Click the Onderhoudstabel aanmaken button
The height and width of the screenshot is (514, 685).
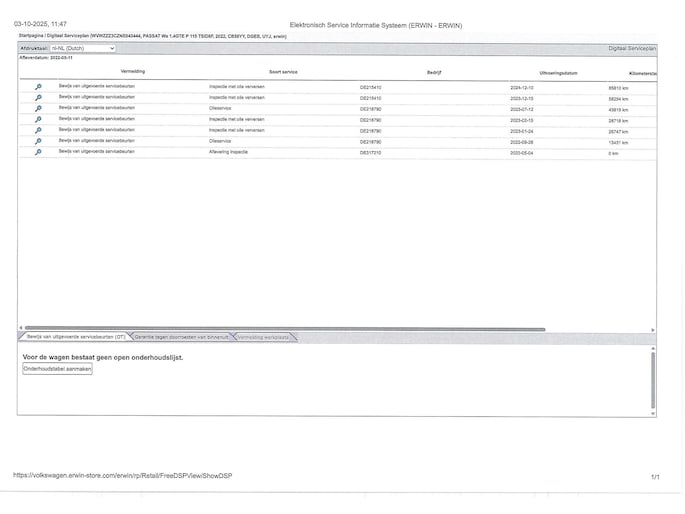coord(57,368)
